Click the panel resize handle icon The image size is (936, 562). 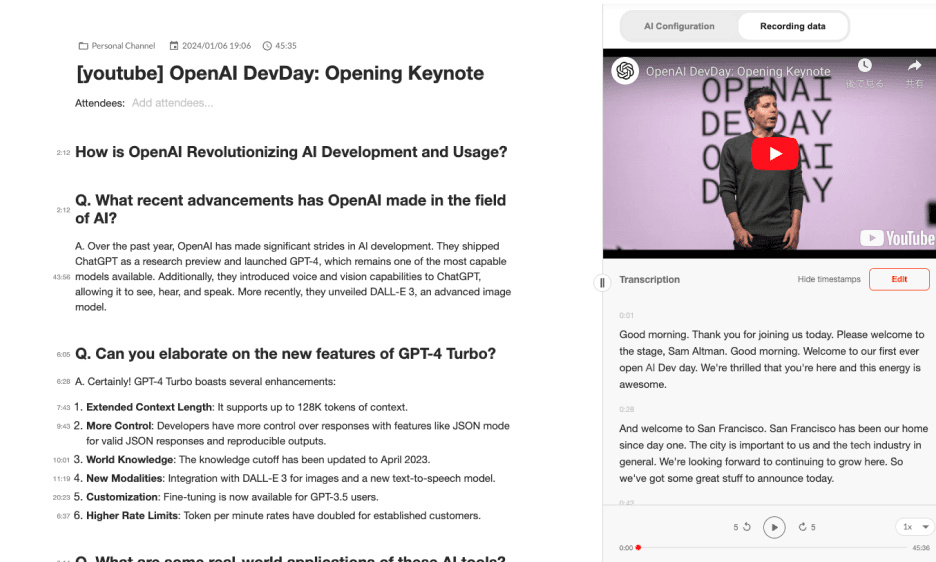pyautogui.click(x=602, y=282)
